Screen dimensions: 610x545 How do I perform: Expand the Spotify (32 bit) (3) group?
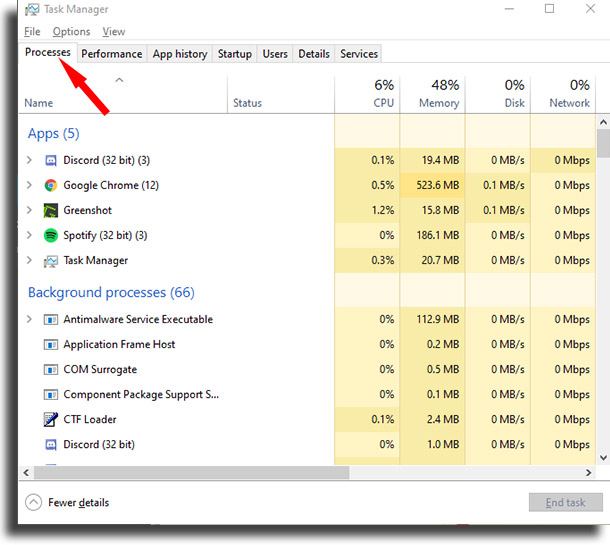pyautogui.click(x=29, y=235)
